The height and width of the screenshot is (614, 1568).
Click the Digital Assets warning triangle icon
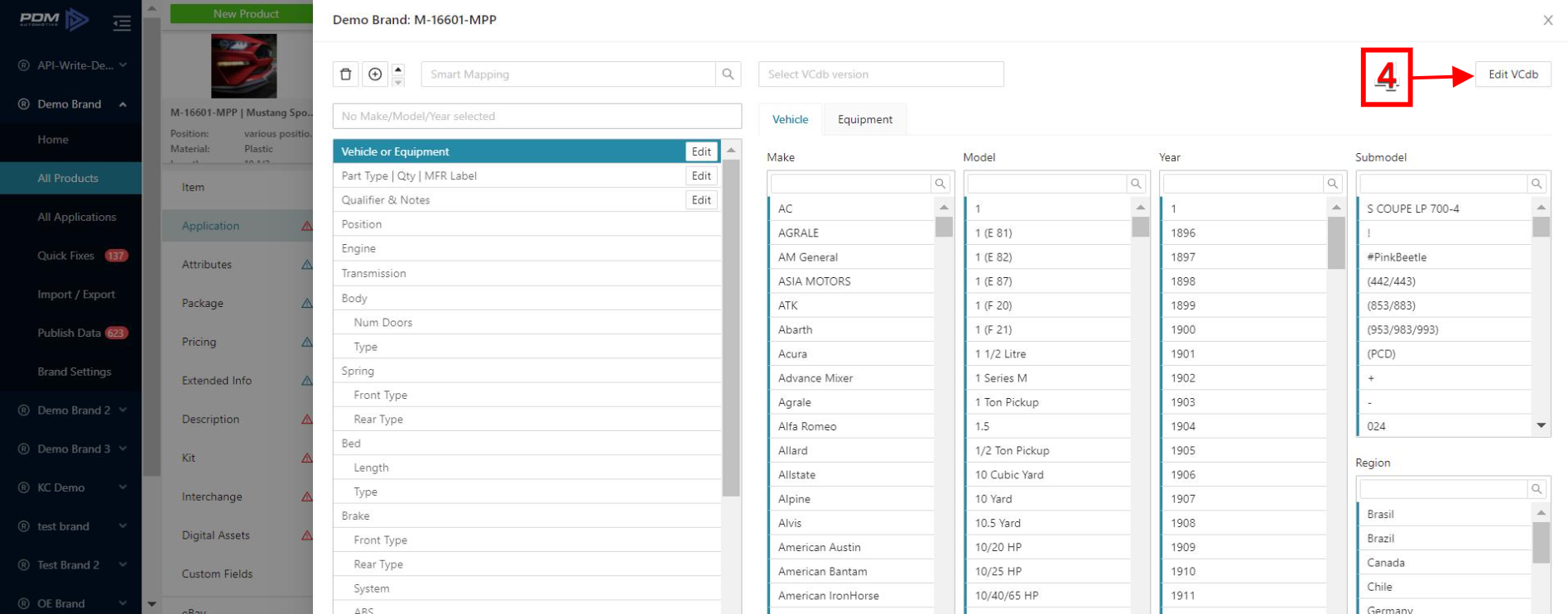pyautogui.click(x=306, y=535)
